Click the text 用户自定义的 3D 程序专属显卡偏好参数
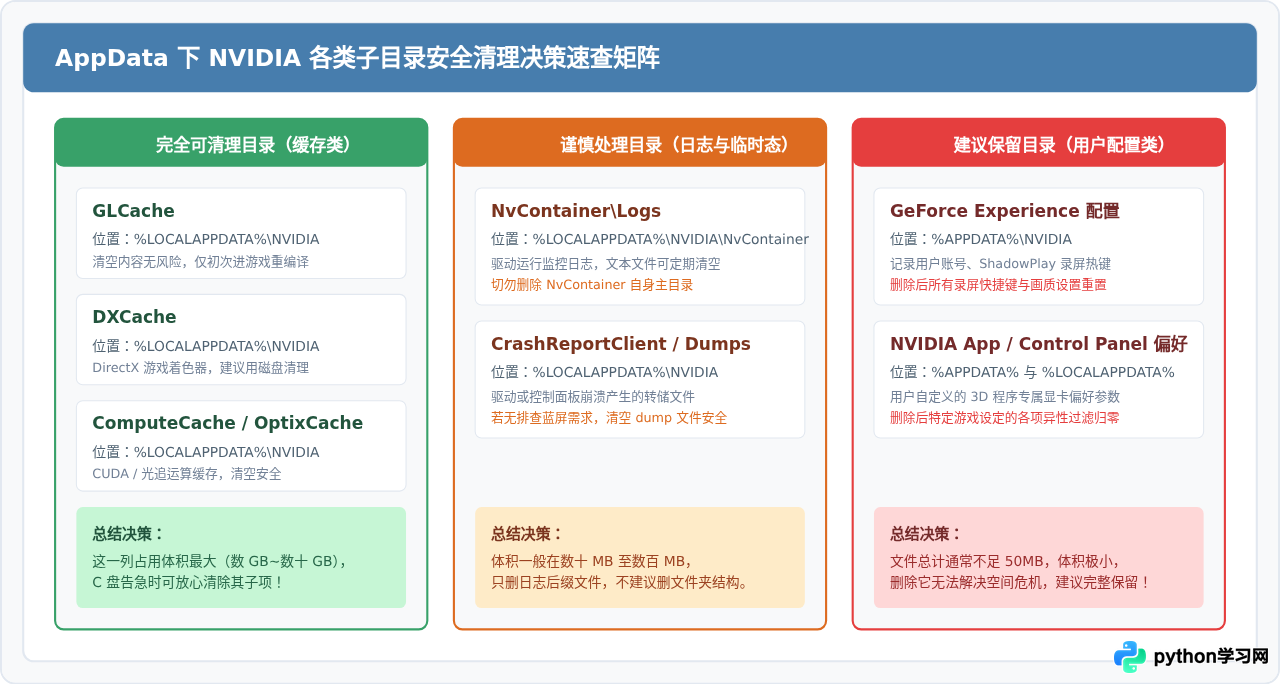The image size is (1280, 685). (1005, 397)
